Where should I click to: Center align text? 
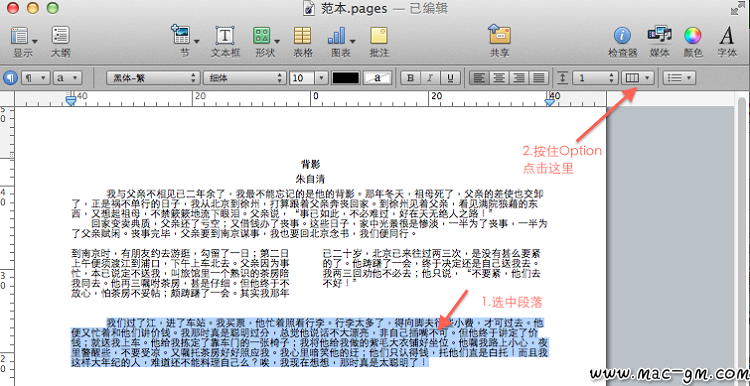coord(498,78)
